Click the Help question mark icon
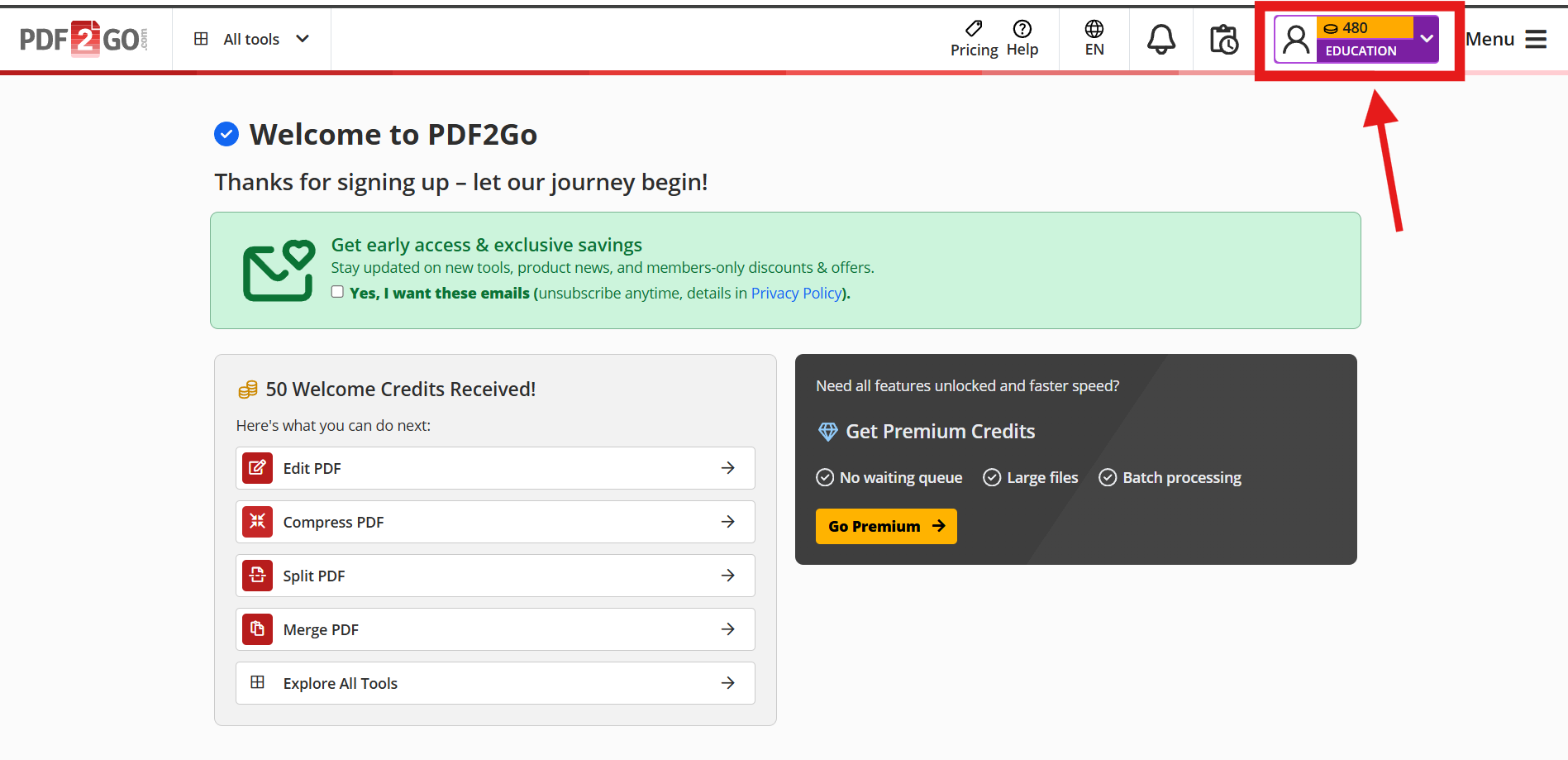1568x760 pixels. coord(1022,29)
